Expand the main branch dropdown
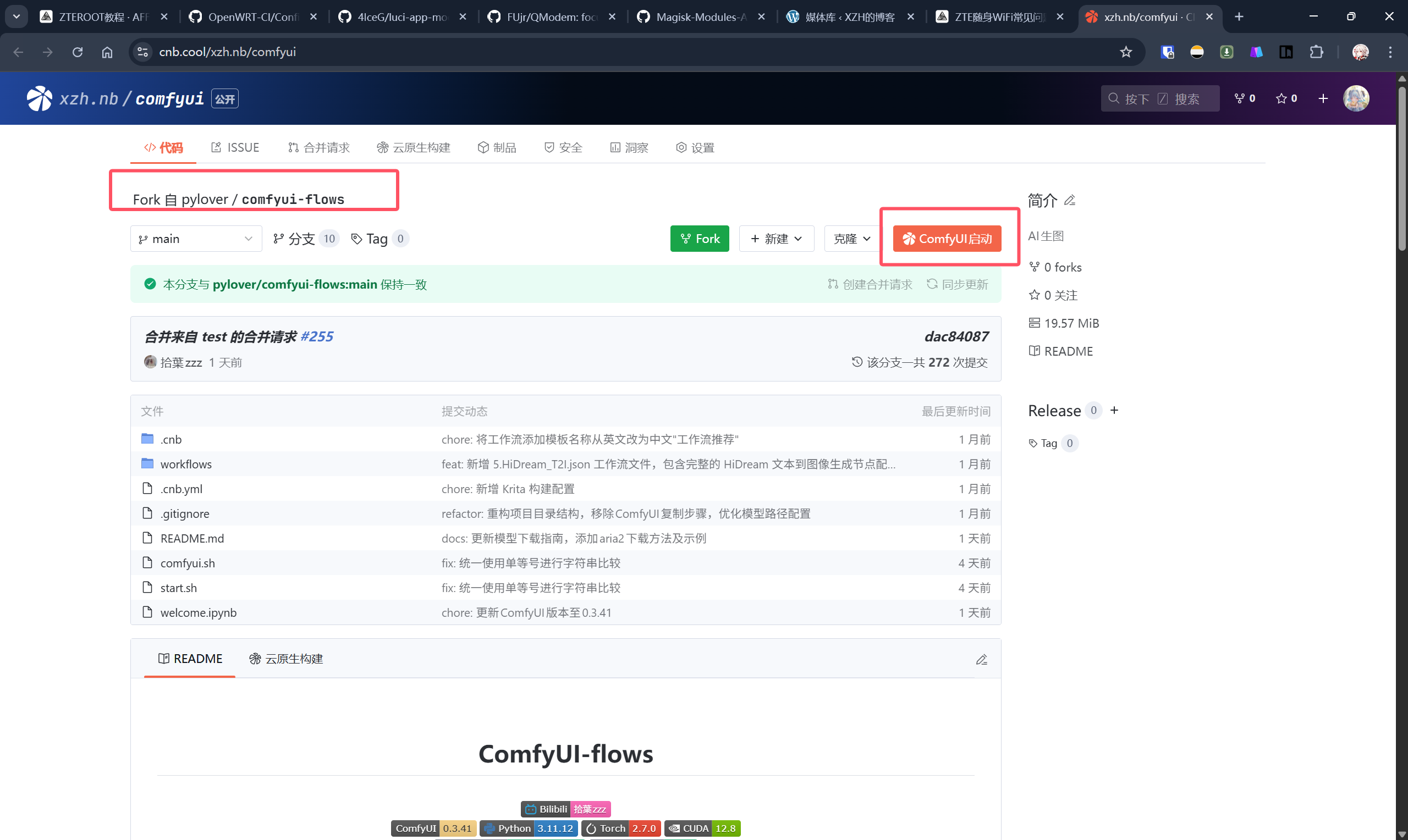The height and width of the screenshot is (840, 1408). tap(196, 239)
